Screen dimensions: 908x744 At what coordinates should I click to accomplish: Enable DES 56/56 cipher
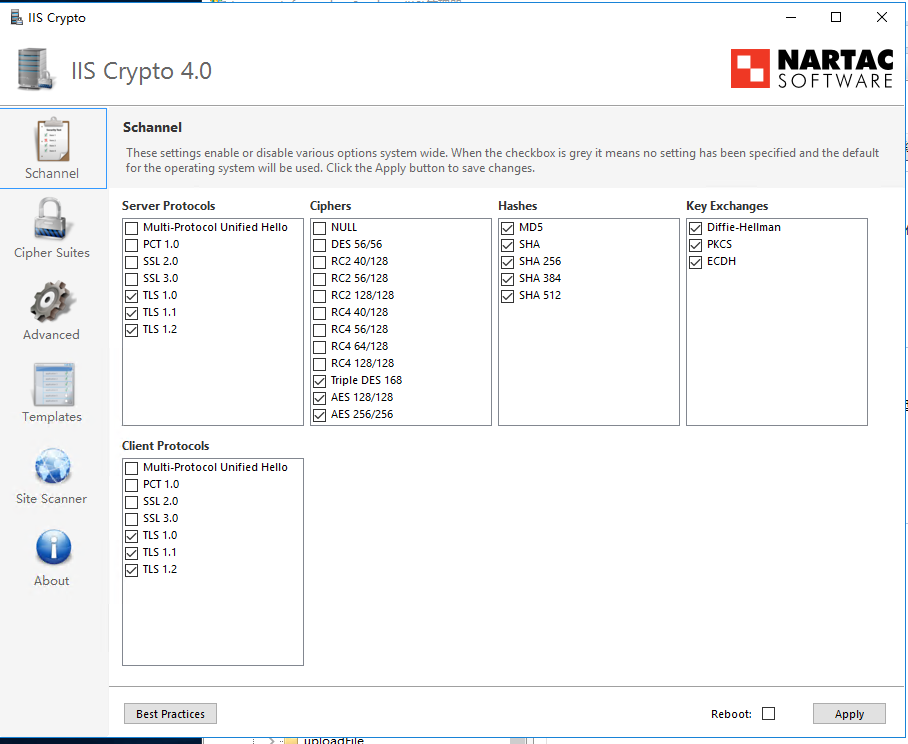[x=319, y=245]
